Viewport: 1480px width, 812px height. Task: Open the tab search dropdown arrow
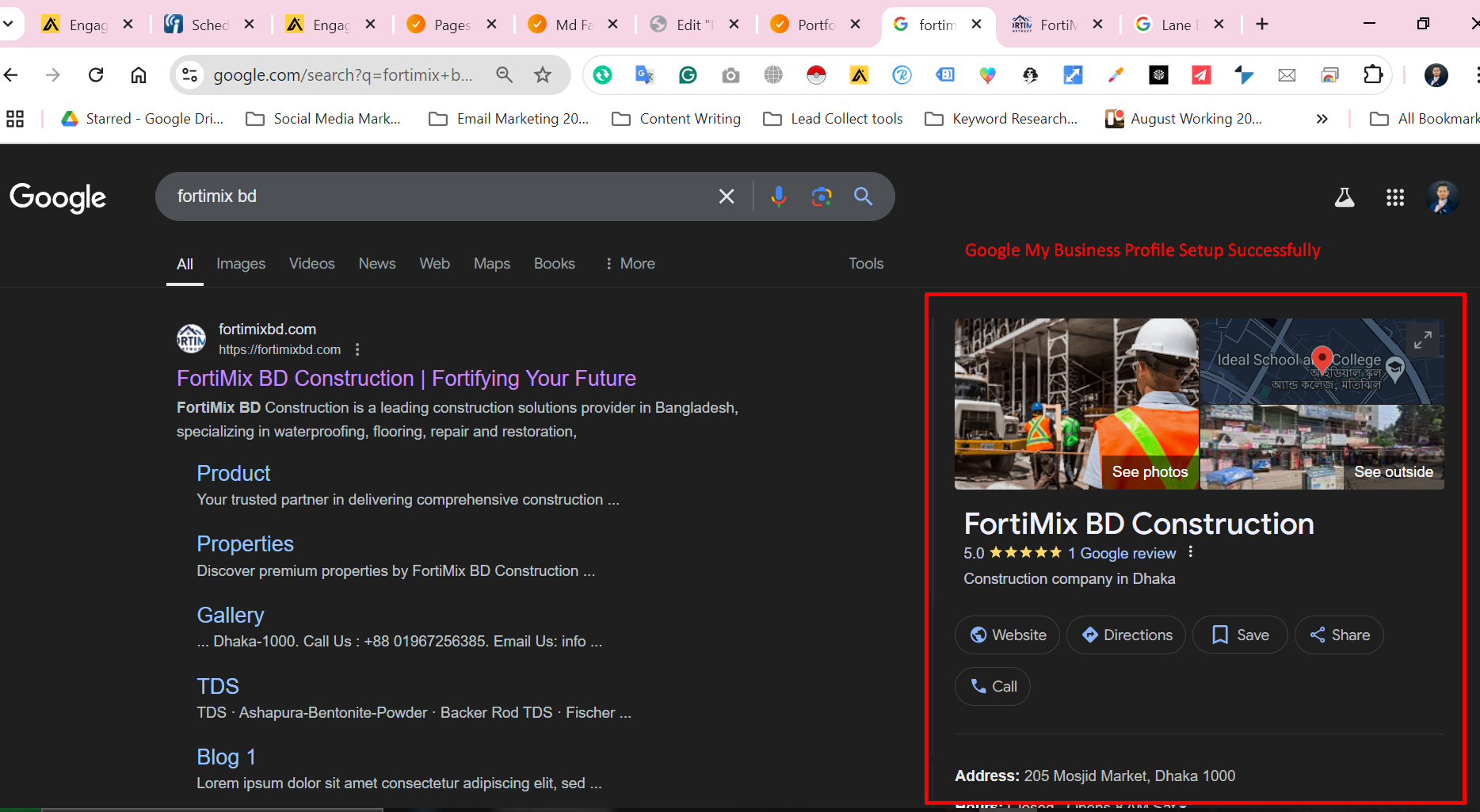coord(9,25)
